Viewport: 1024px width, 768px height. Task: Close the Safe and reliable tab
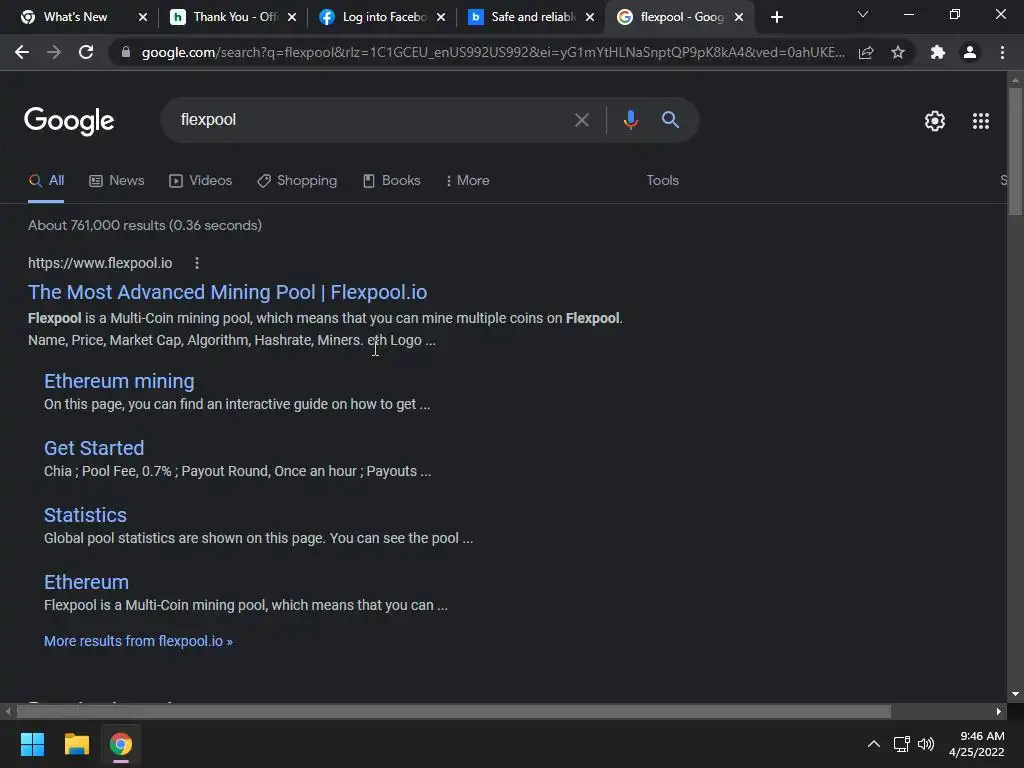point(590,17)
